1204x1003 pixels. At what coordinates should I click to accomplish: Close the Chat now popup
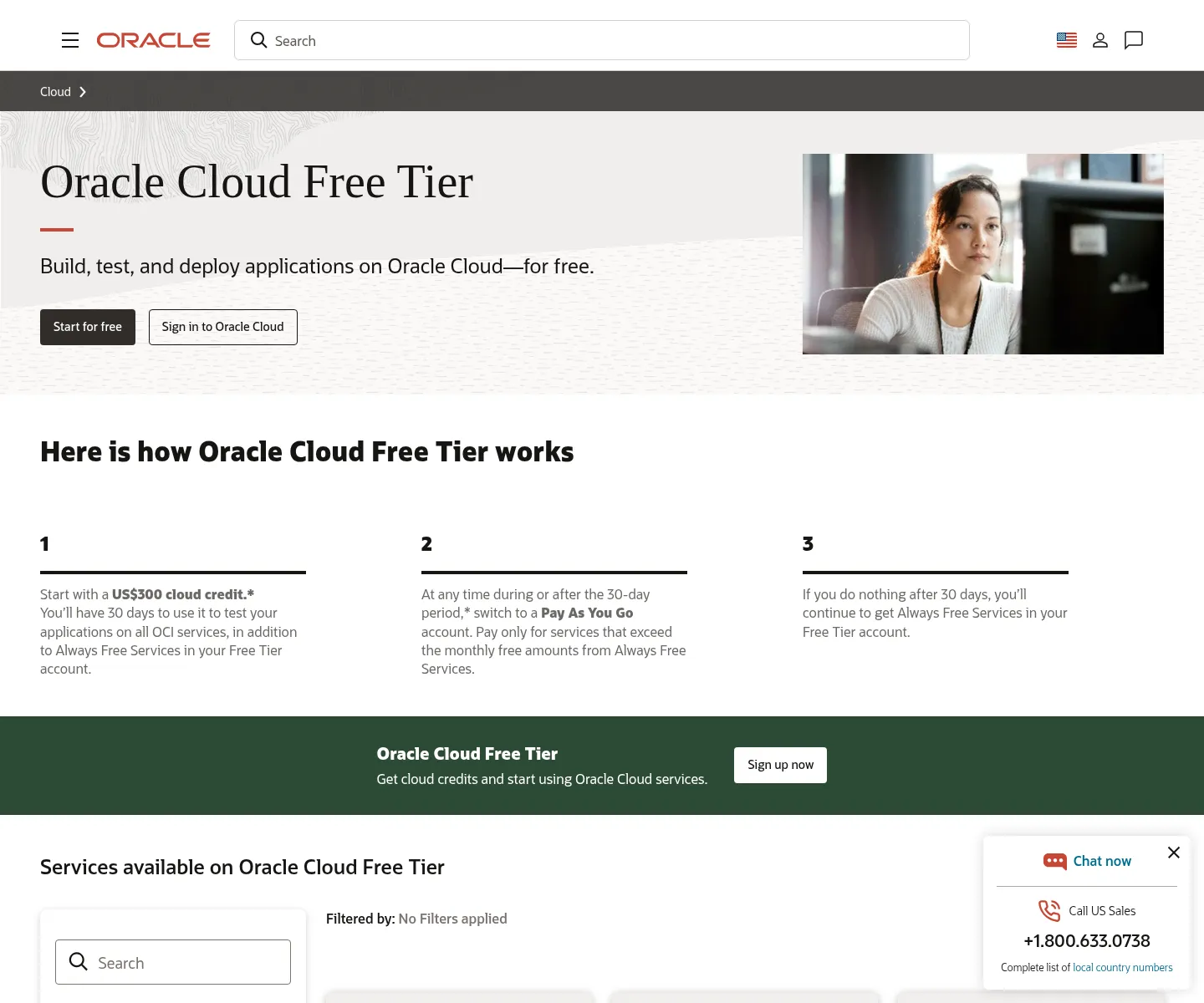[1174, 853]
